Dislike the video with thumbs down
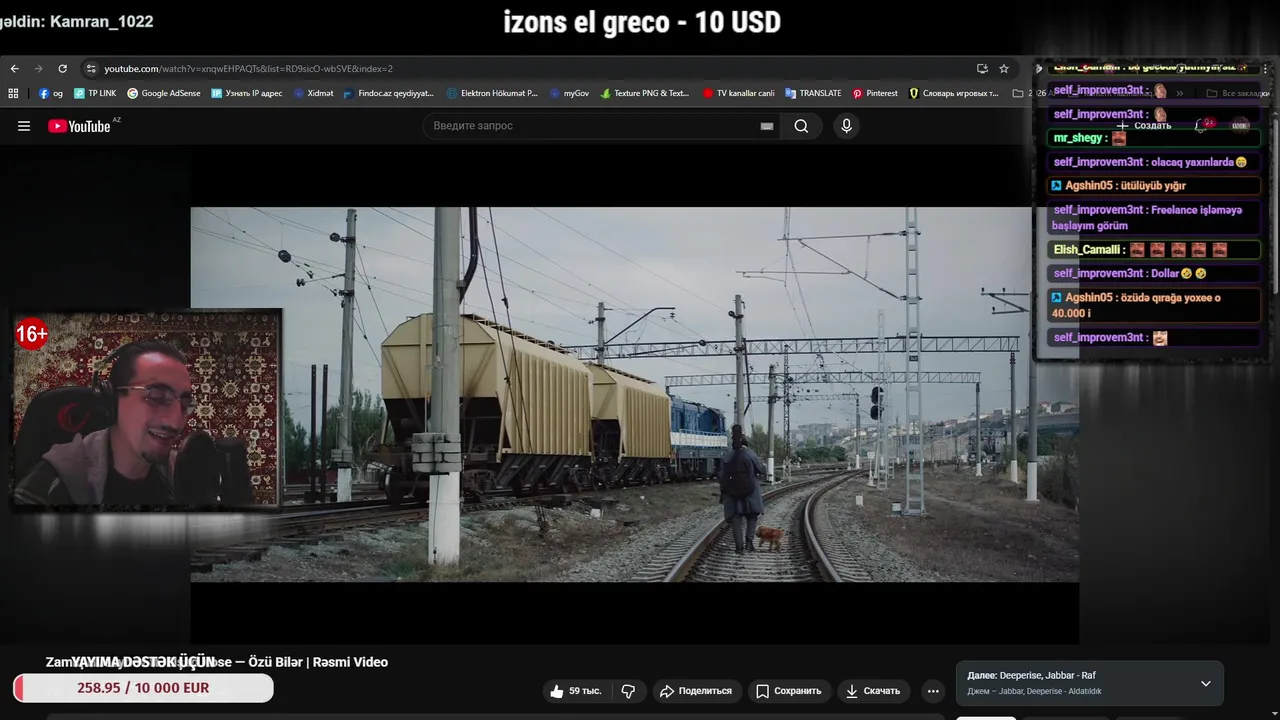This screenshot has width=1280, height=720. pyautogui.click(x=628, y=691)
